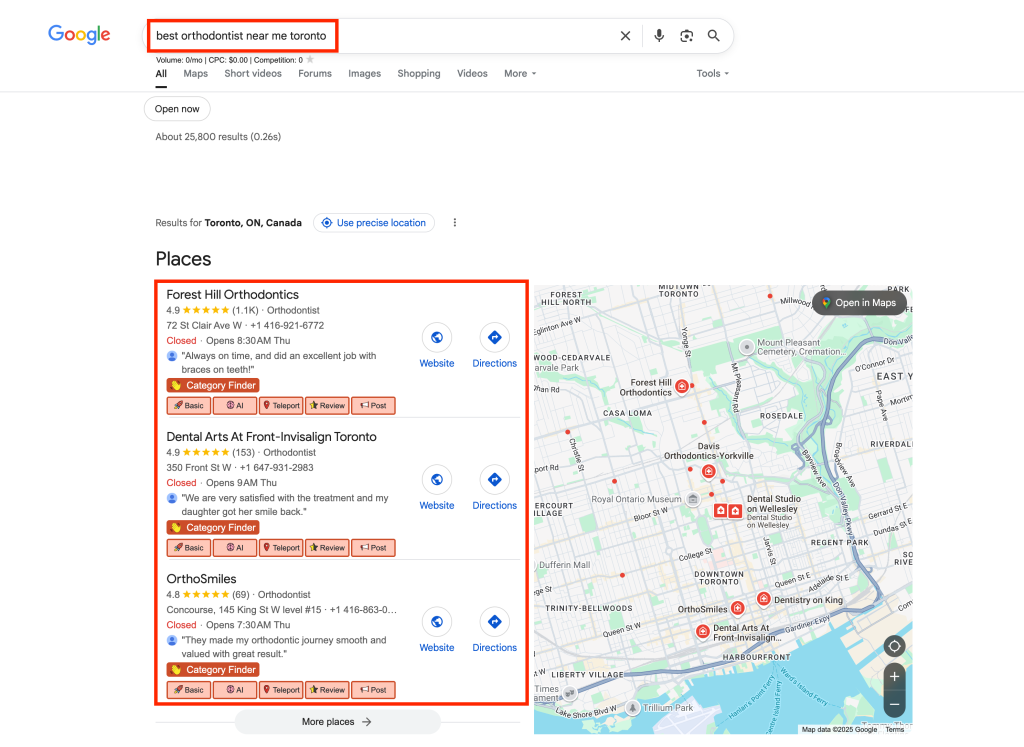Screen dimensions: 1024x747
Task: Expand the Tools dropdown
Action: (x=712, y=74)
